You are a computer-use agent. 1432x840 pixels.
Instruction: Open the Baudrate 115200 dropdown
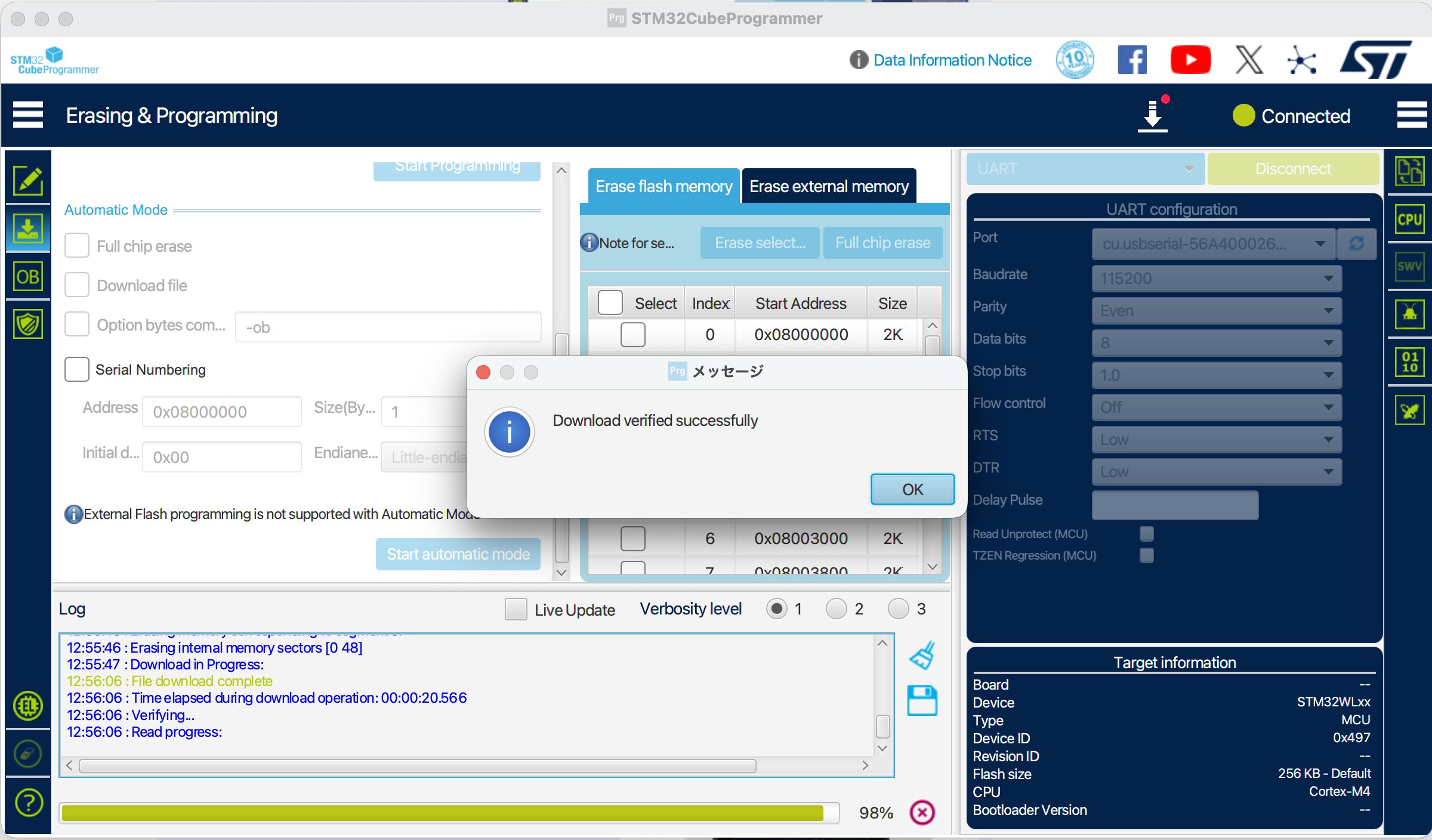tap(1216, 278)
